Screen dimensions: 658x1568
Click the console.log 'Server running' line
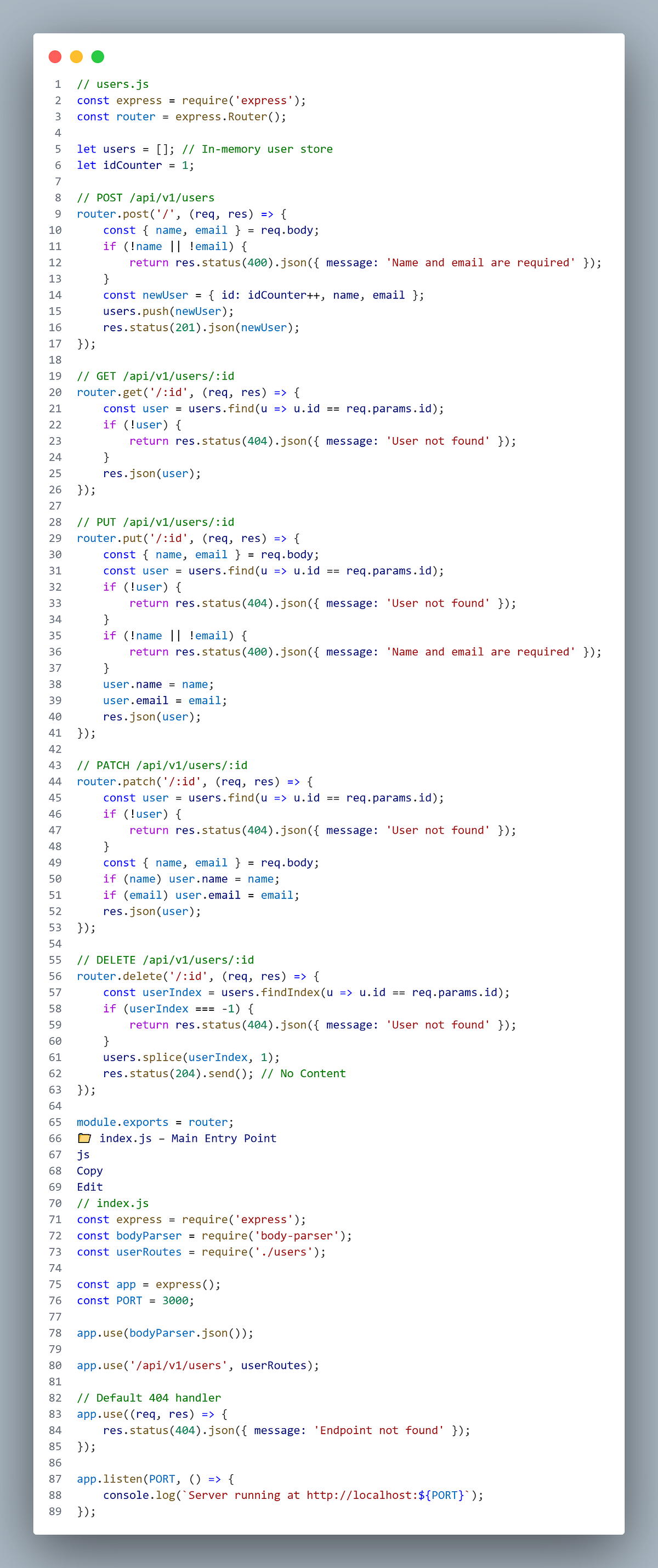click(293, 1495)
